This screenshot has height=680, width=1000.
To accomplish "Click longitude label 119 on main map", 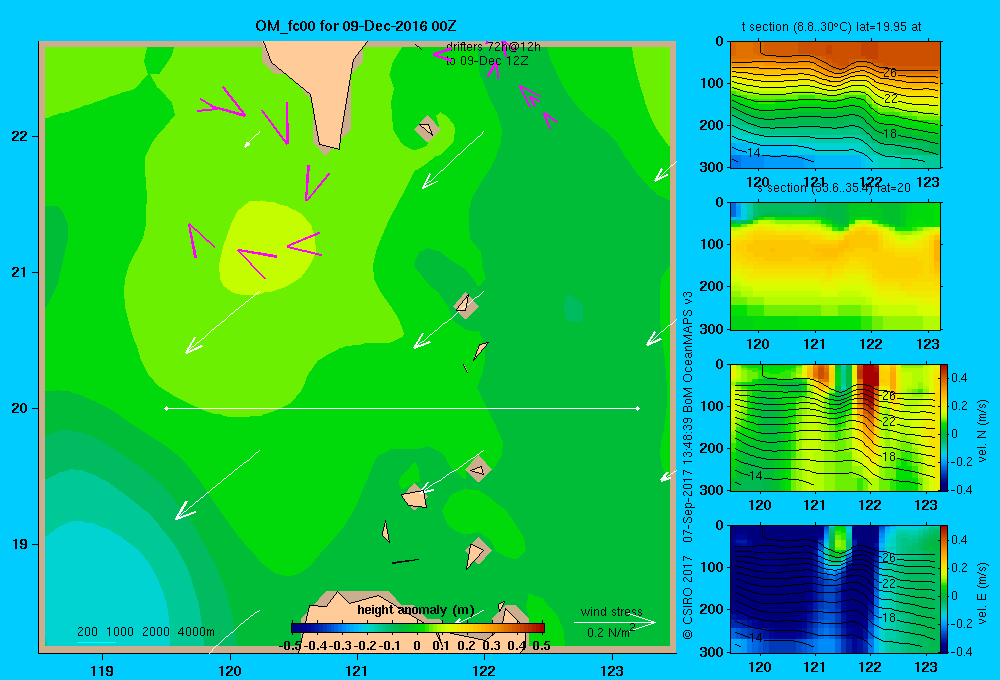I will tap(102, 670).
